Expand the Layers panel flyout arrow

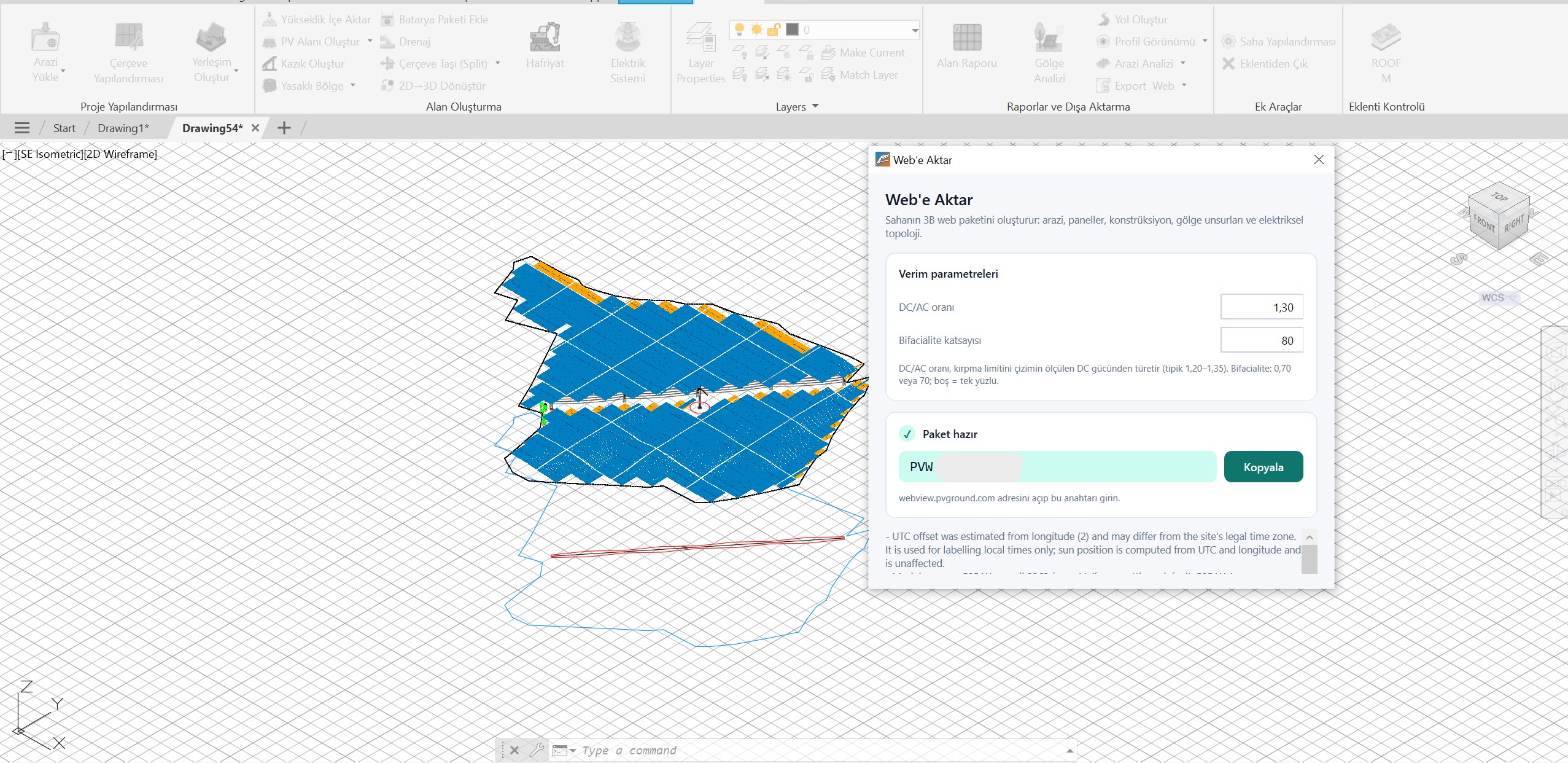pos(815,106)
